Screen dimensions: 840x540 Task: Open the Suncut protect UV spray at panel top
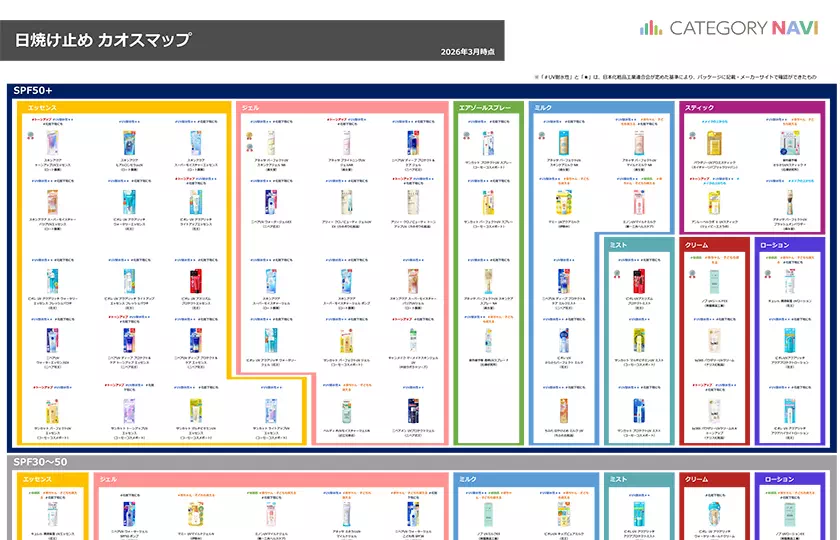(488, 144)
